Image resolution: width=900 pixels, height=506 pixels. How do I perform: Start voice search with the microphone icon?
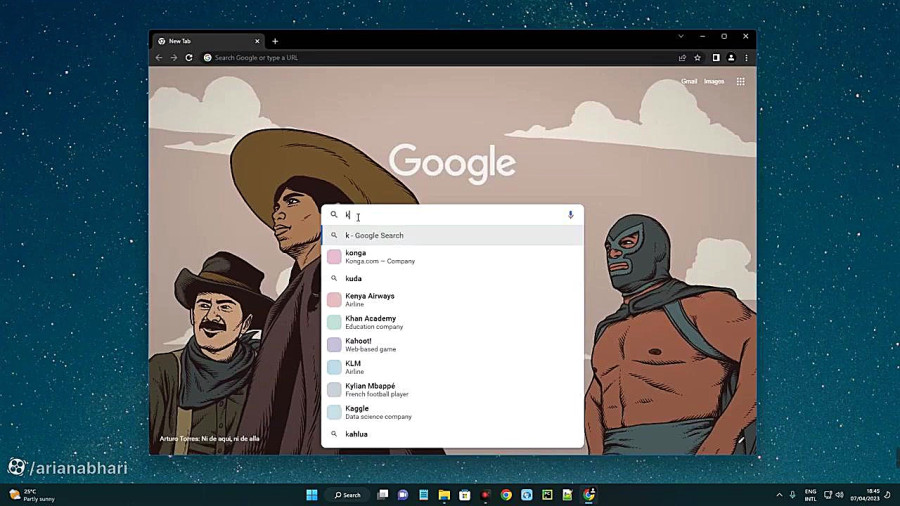[x=571, y=215]
